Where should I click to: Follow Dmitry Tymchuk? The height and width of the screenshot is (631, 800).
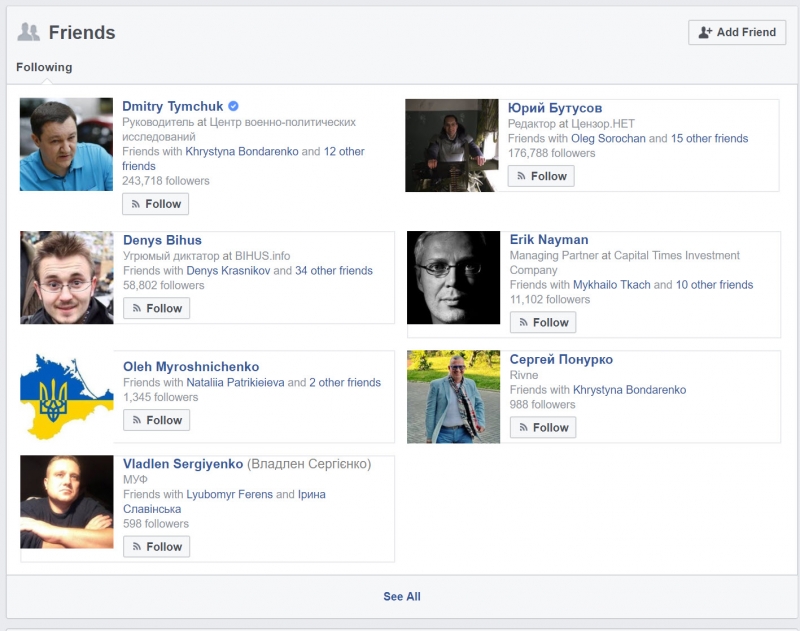click(155, 204)
